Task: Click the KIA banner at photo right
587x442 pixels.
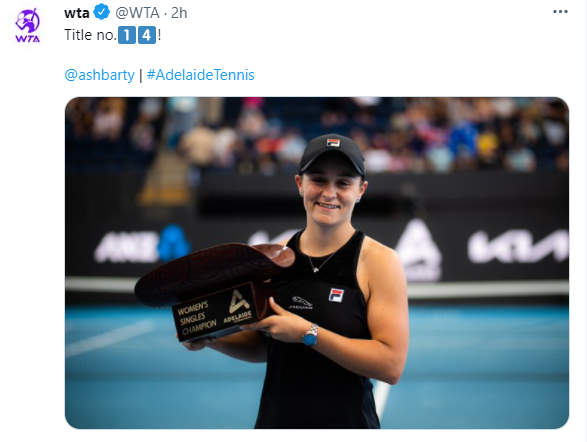Action: pos(518,246)
